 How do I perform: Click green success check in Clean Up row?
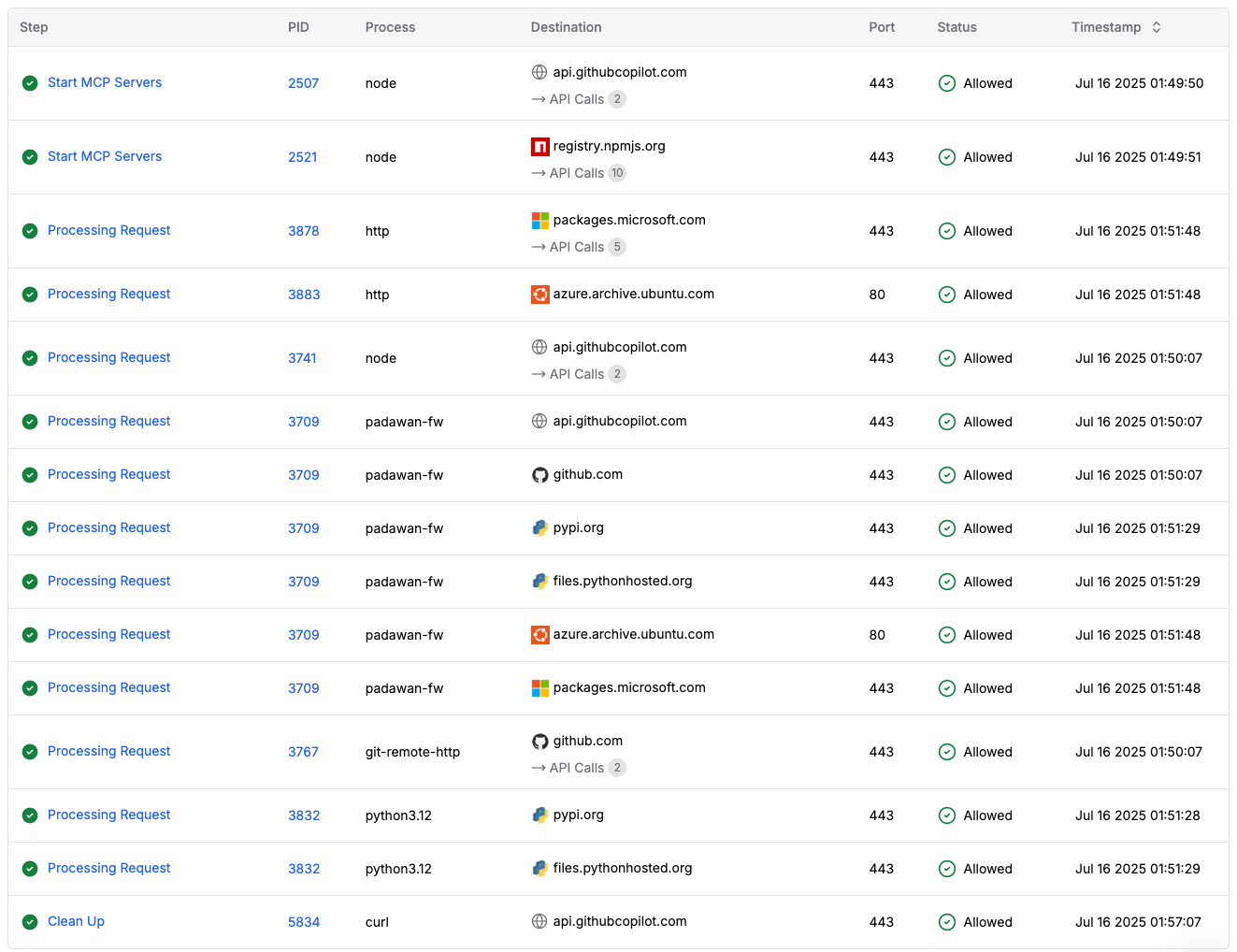(30, 921)
